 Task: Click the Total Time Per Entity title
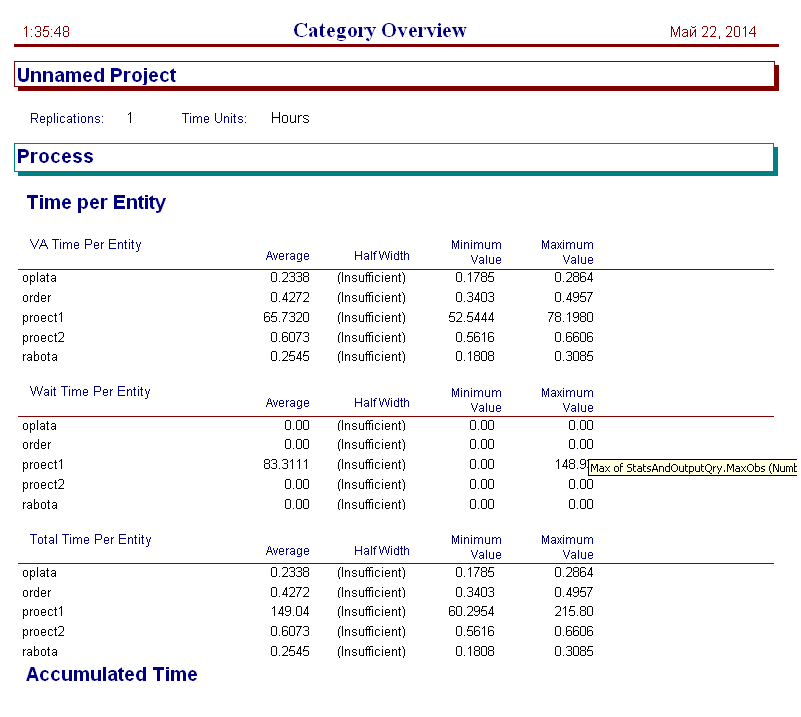pos(90,539)
